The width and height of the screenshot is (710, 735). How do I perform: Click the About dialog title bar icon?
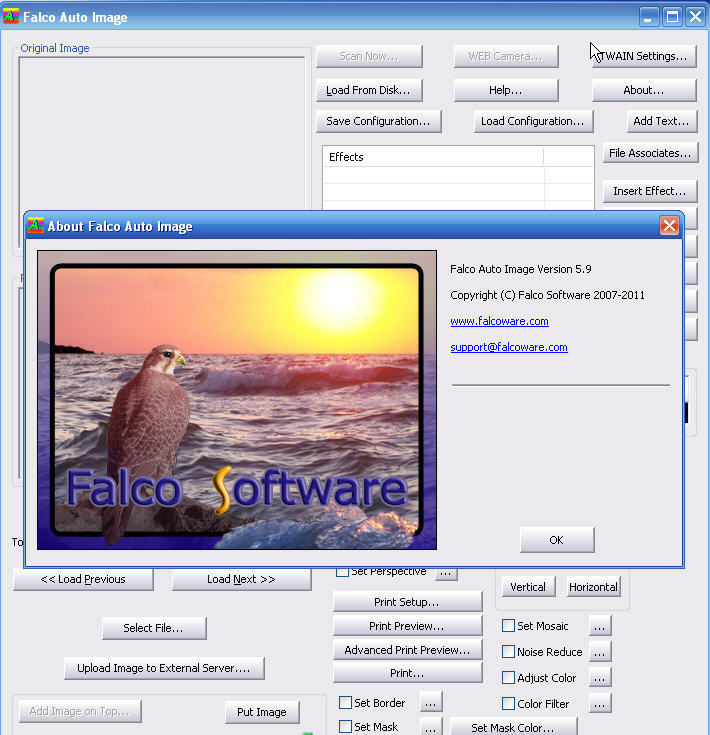point(36,225)
